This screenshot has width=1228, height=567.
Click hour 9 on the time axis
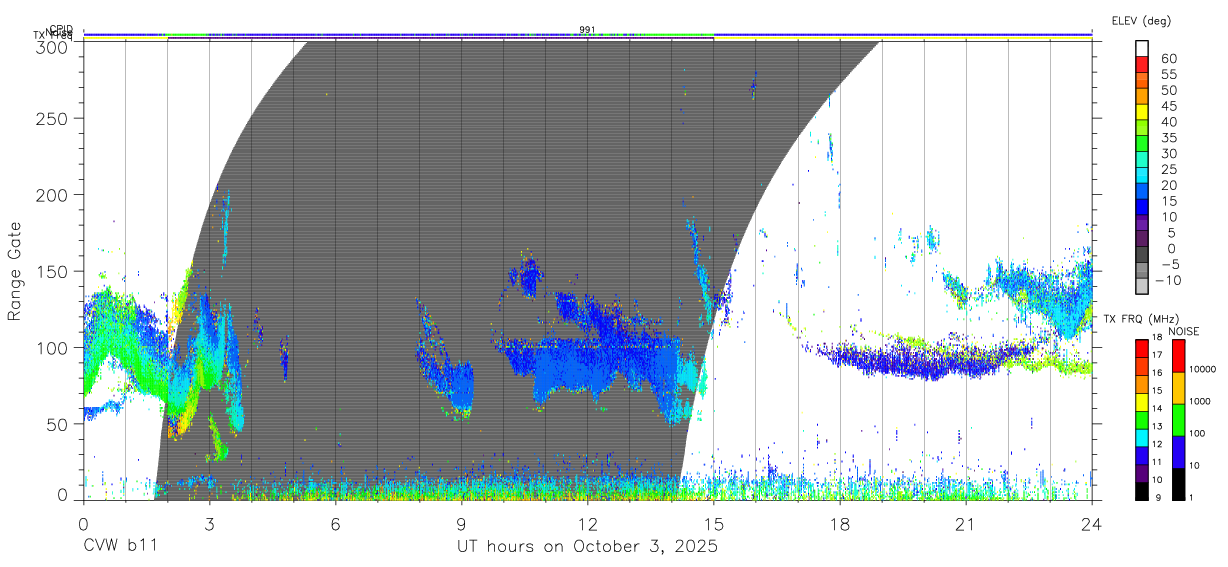pos(461,523)
